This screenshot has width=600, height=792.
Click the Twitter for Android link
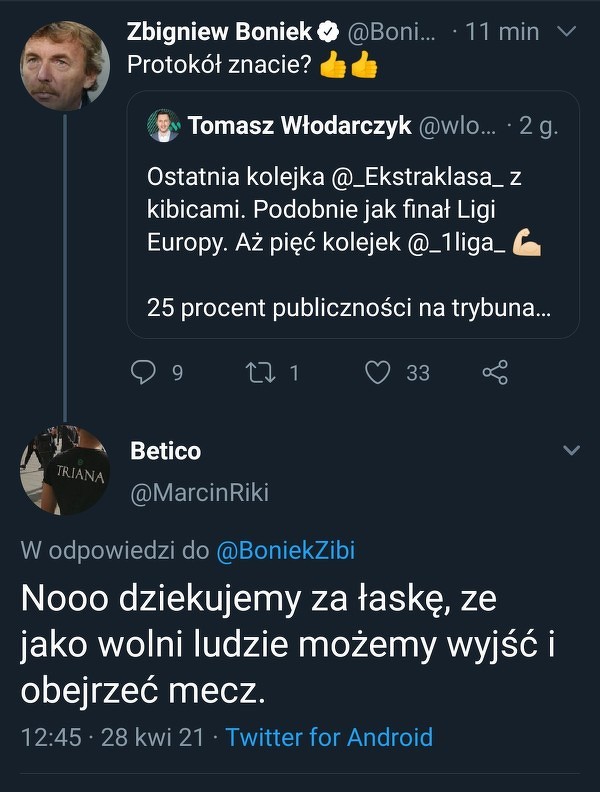(329, 738)
